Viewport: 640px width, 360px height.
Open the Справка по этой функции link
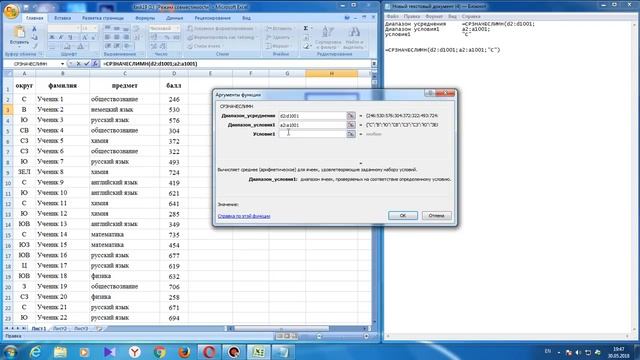tap(244, 216)
